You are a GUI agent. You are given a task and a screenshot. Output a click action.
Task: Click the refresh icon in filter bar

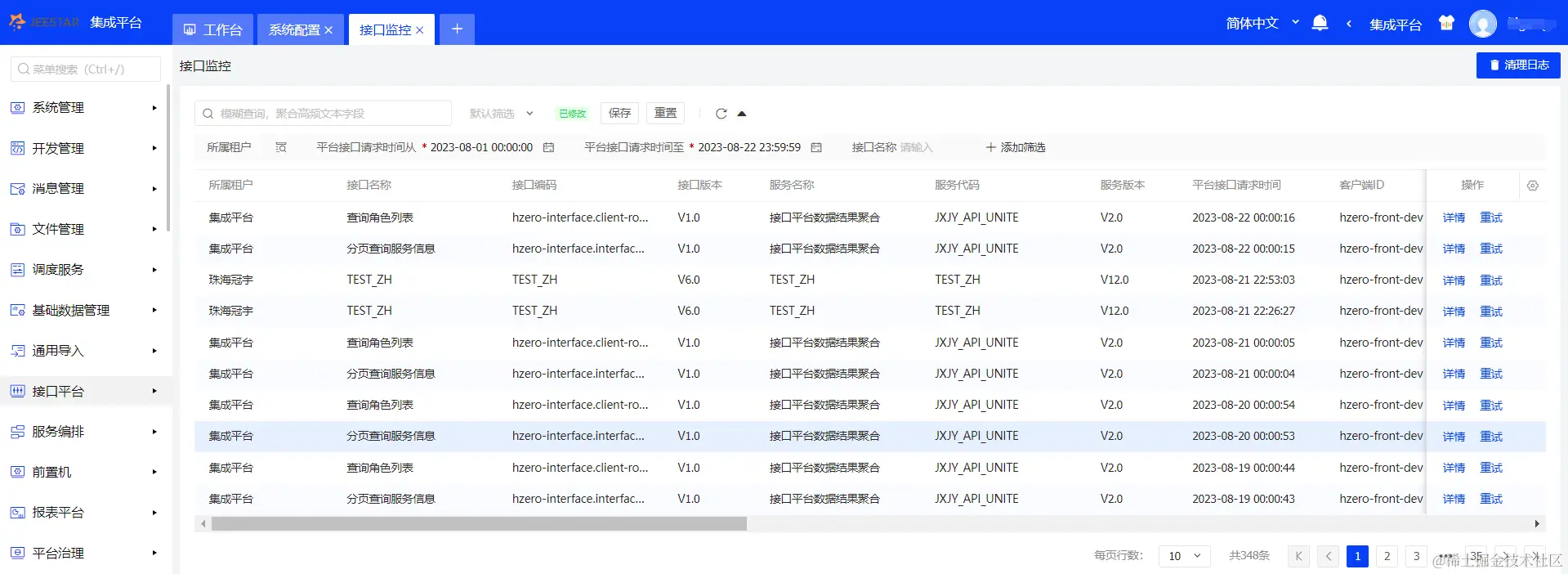[x=721, y=114]
